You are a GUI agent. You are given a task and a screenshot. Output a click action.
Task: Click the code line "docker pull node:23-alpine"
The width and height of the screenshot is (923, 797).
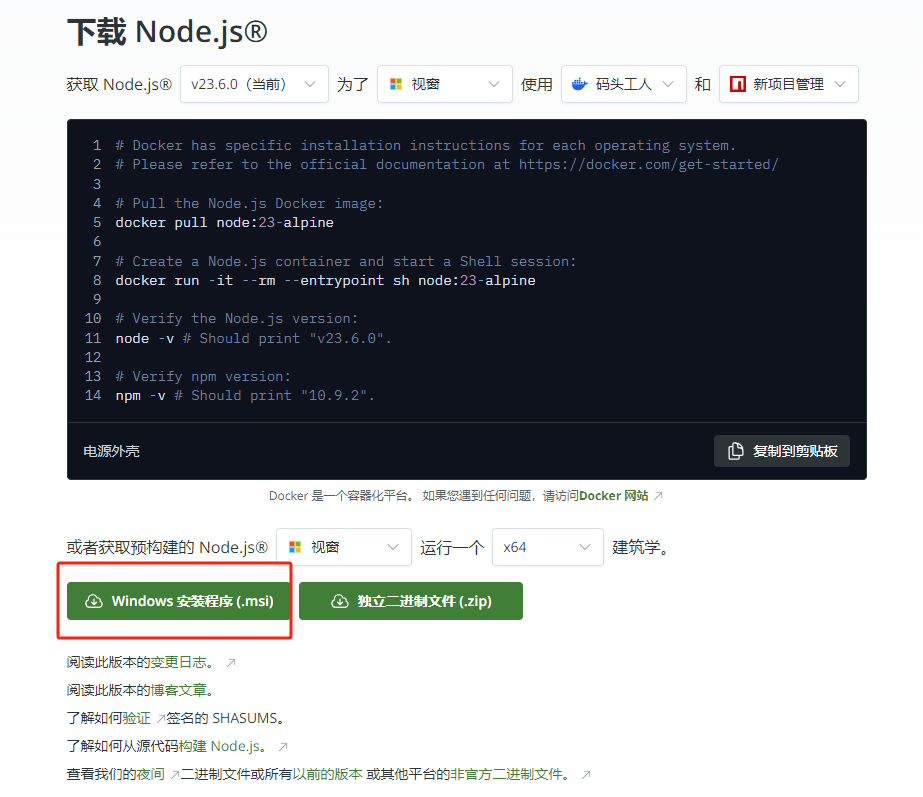tap(224, 223)
